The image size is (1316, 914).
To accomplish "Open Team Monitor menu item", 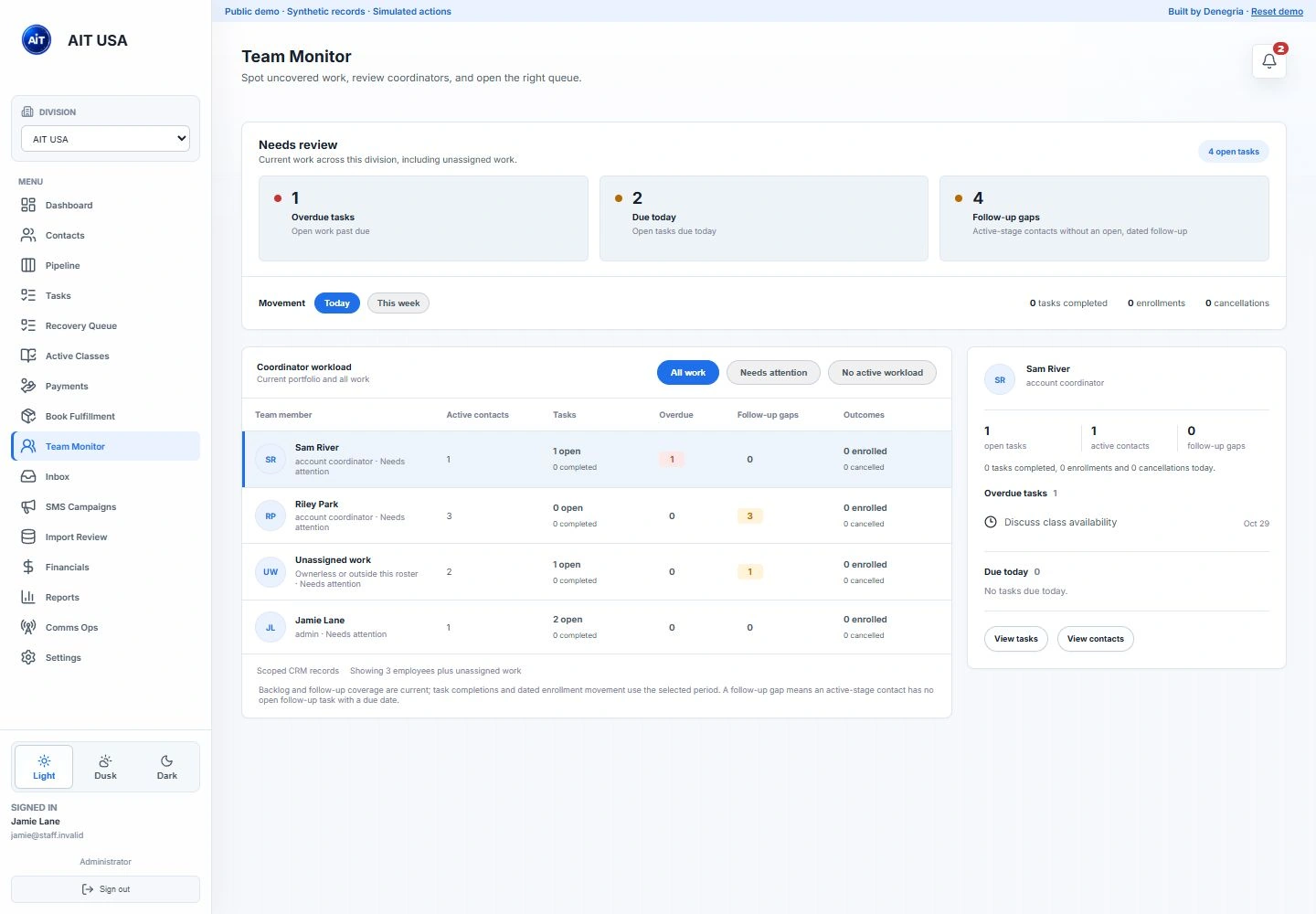I will [x=105, y=446].
